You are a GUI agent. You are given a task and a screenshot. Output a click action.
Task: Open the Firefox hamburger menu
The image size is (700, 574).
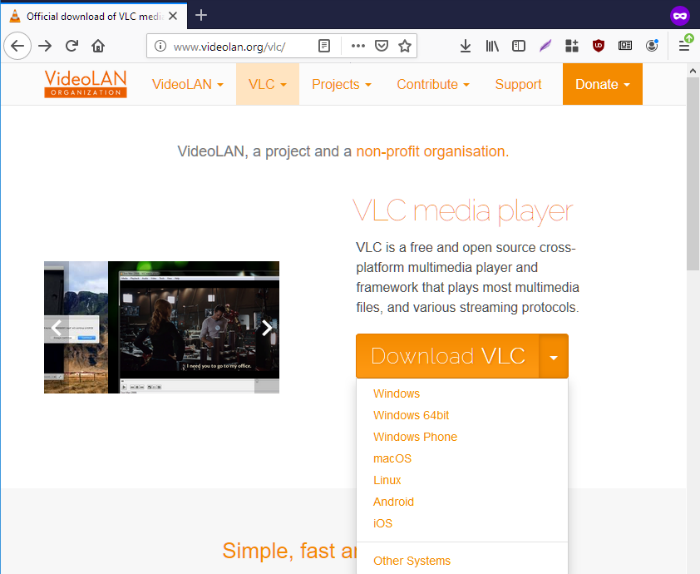[x=684, y=46]
